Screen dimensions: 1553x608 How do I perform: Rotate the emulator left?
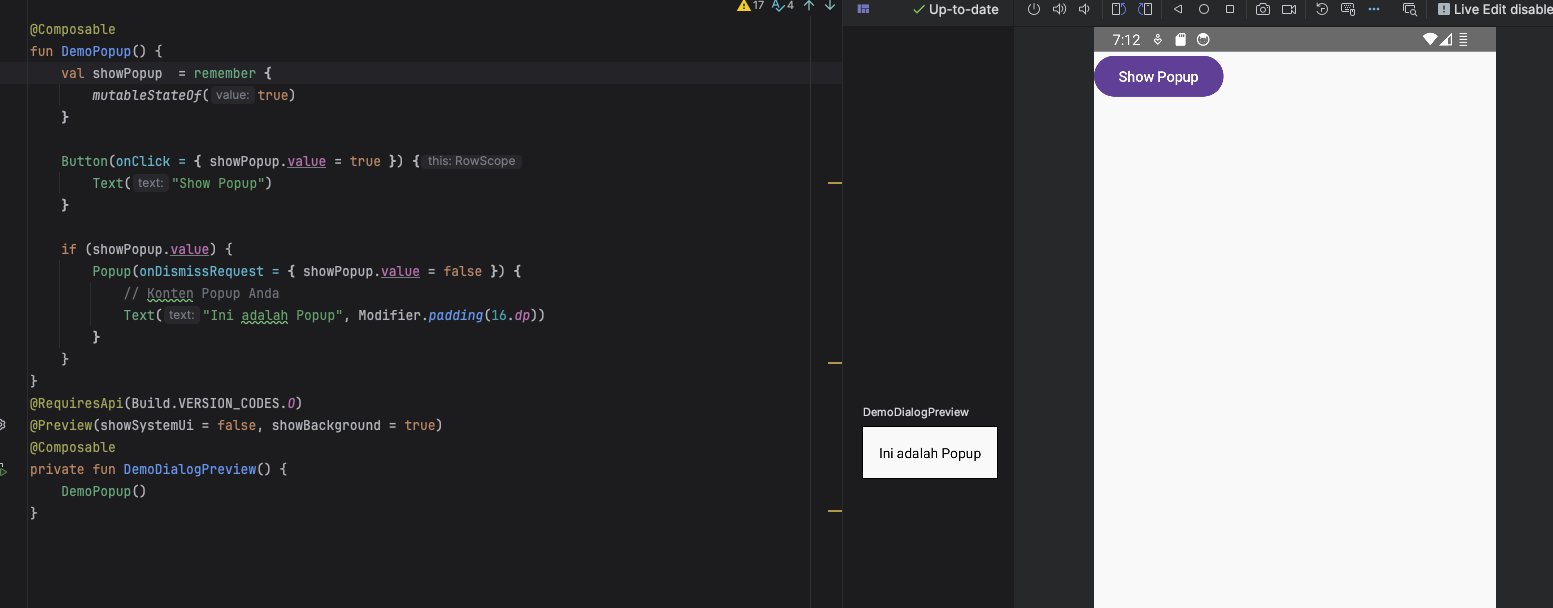[x=1119, y=9]
